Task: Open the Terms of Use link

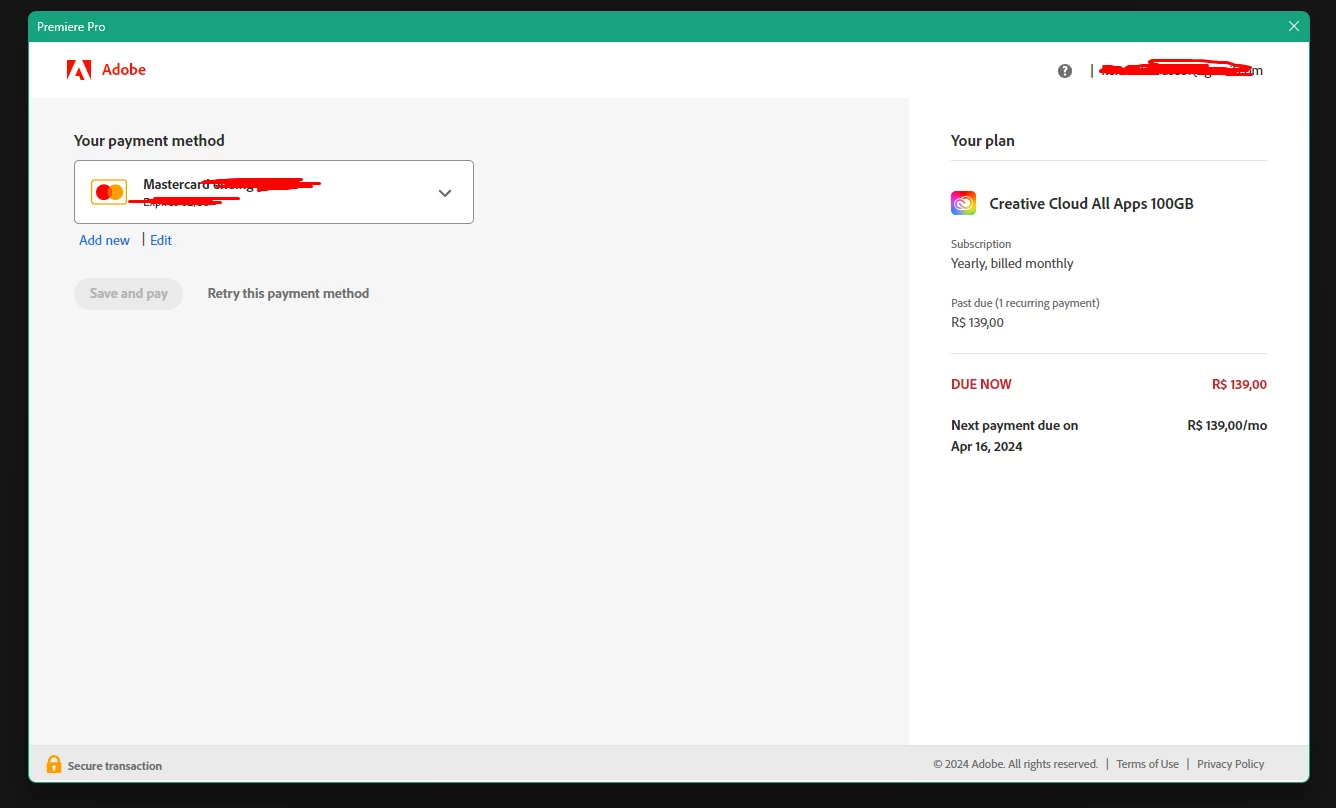Action: click(1147, 764)
